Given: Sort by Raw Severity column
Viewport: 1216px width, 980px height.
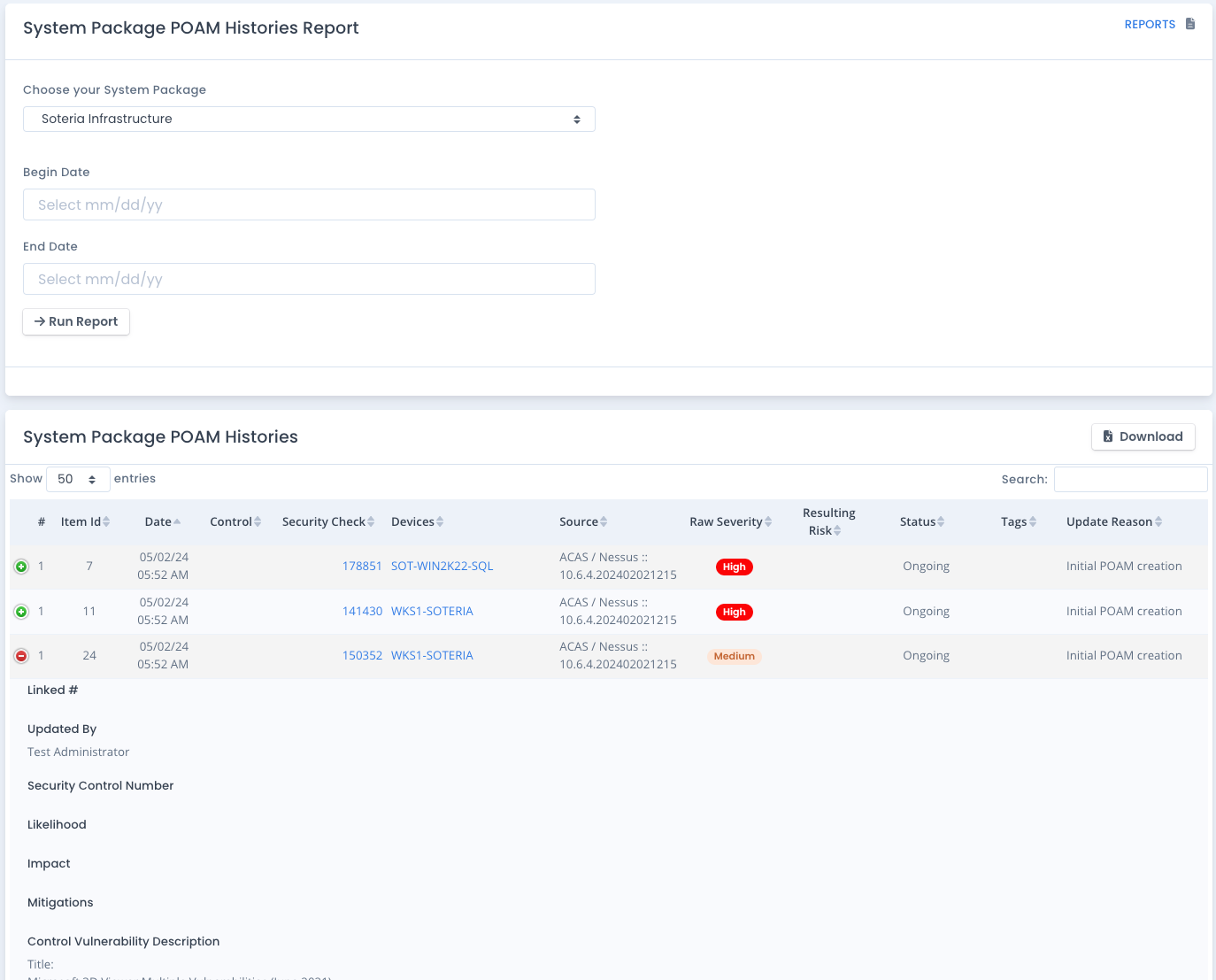Looking at the screenshot, I should click(731, 522).
